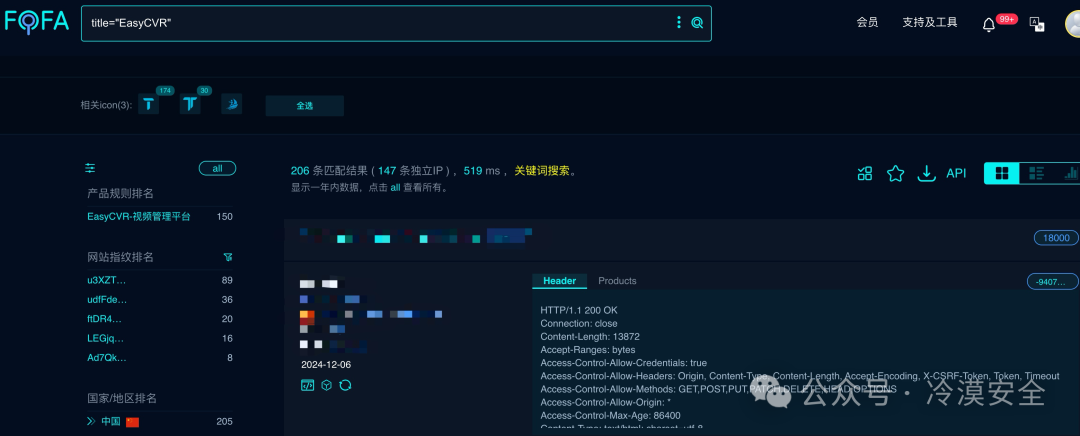Open the blurred result host link
Viewport: 1080px width, 436px height.
click(416, 236)
